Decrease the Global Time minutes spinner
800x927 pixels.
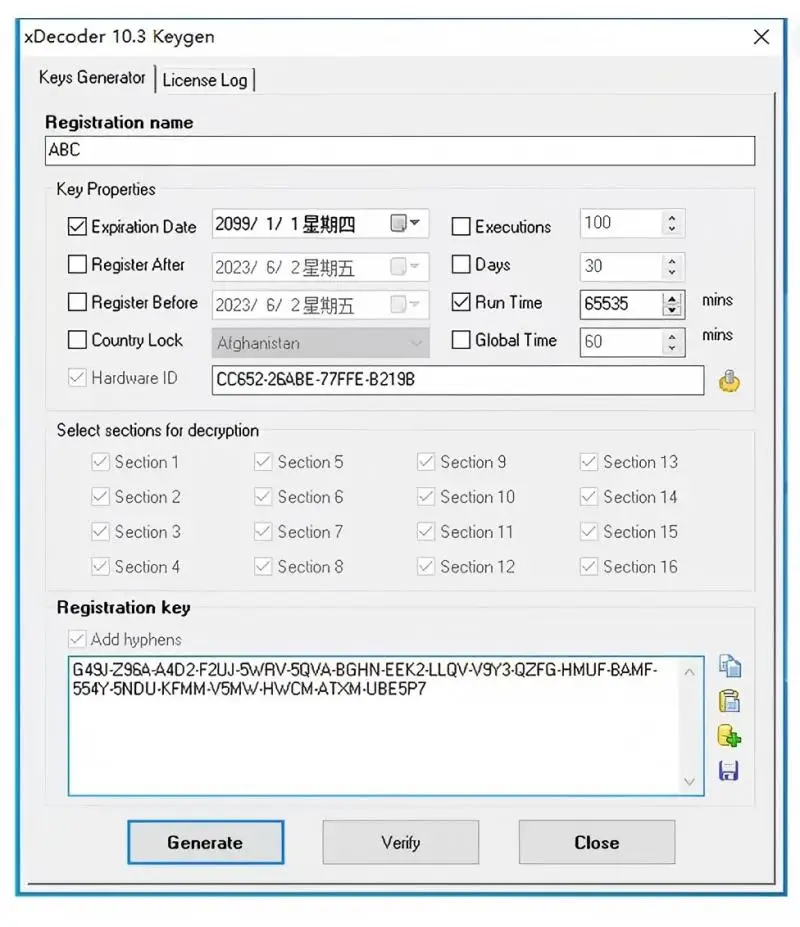(x=672, y=348)
